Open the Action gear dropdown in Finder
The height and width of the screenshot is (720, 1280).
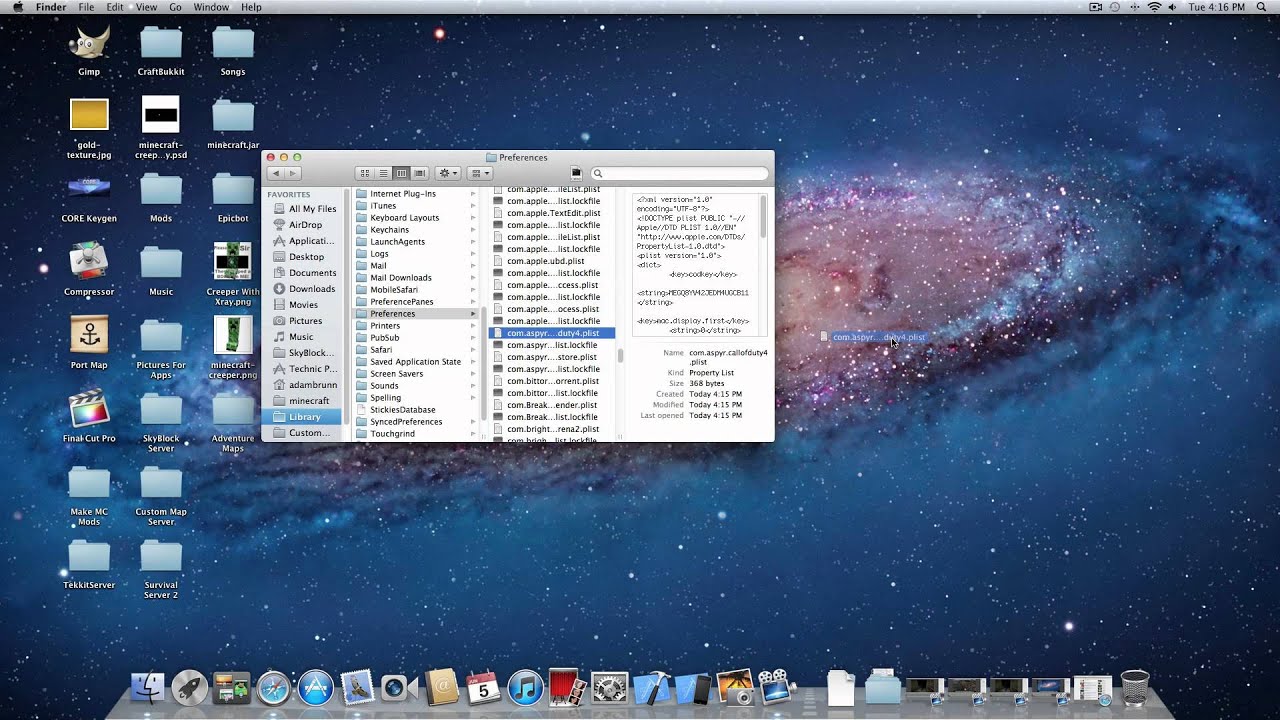point(448,174)
